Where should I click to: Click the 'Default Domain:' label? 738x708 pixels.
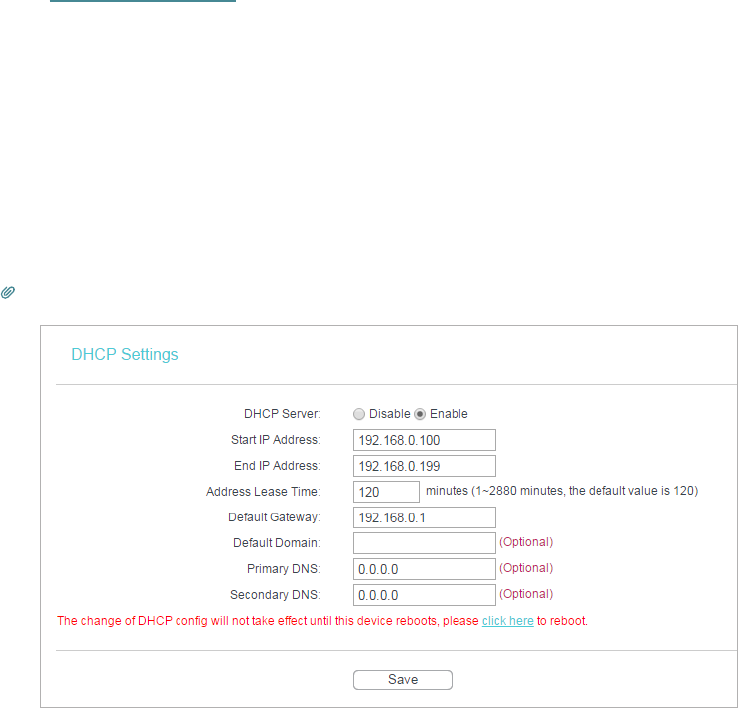277,543
